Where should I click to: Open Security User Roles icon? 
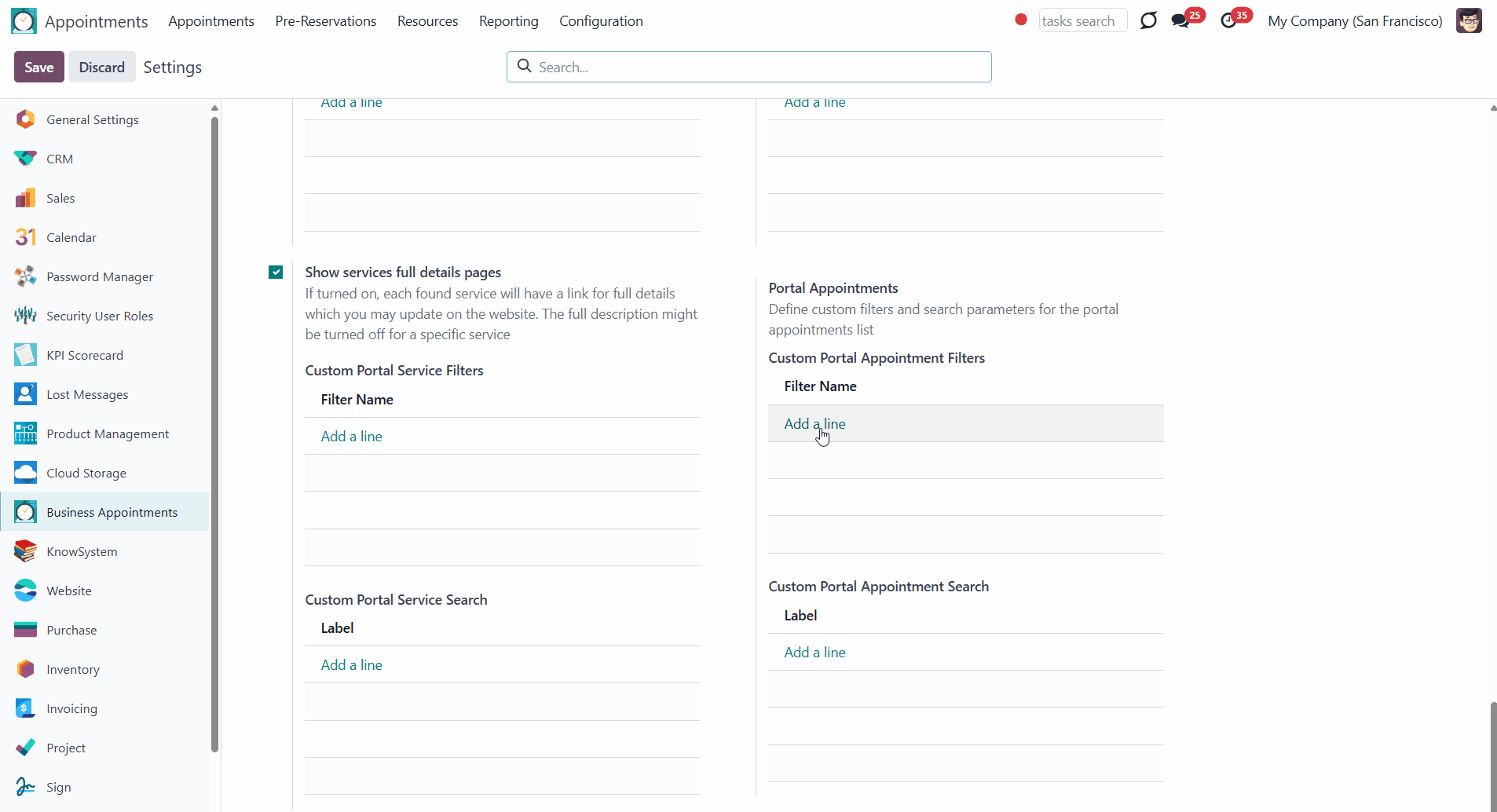(x=25, y=316)
